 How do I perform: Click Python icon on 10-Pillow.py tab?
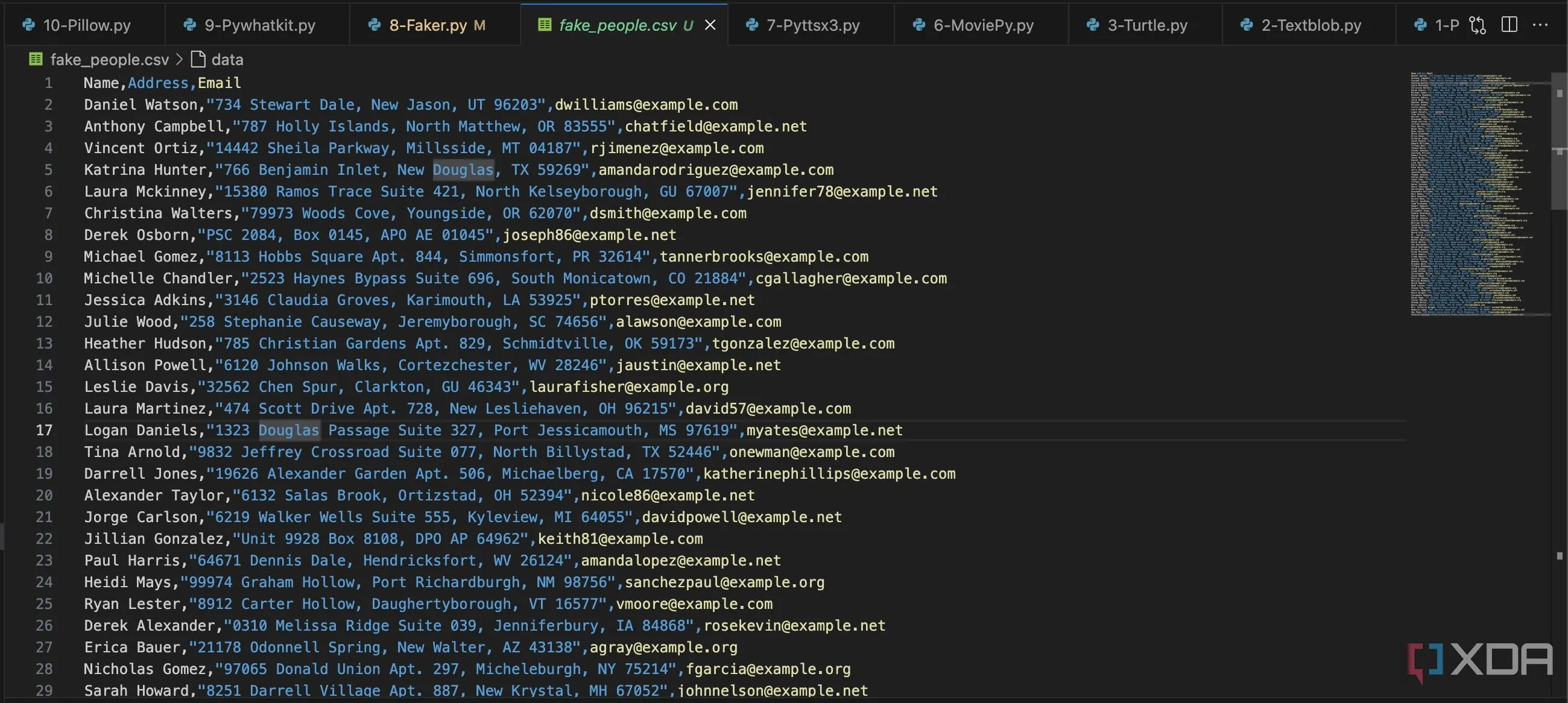click(x=28, y=25)
